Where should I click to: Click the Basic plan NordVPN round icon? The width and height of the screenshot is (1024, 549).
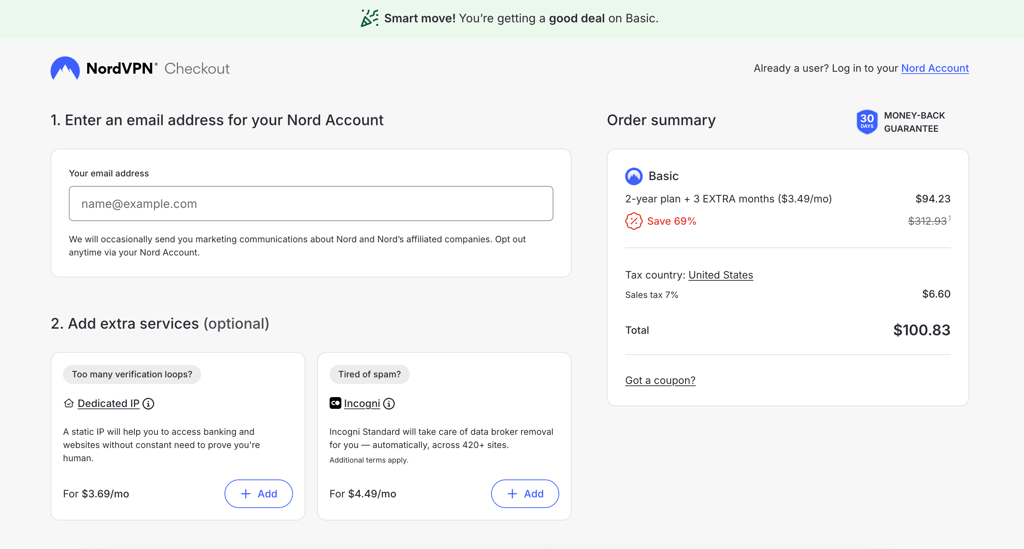coord(633,176)
